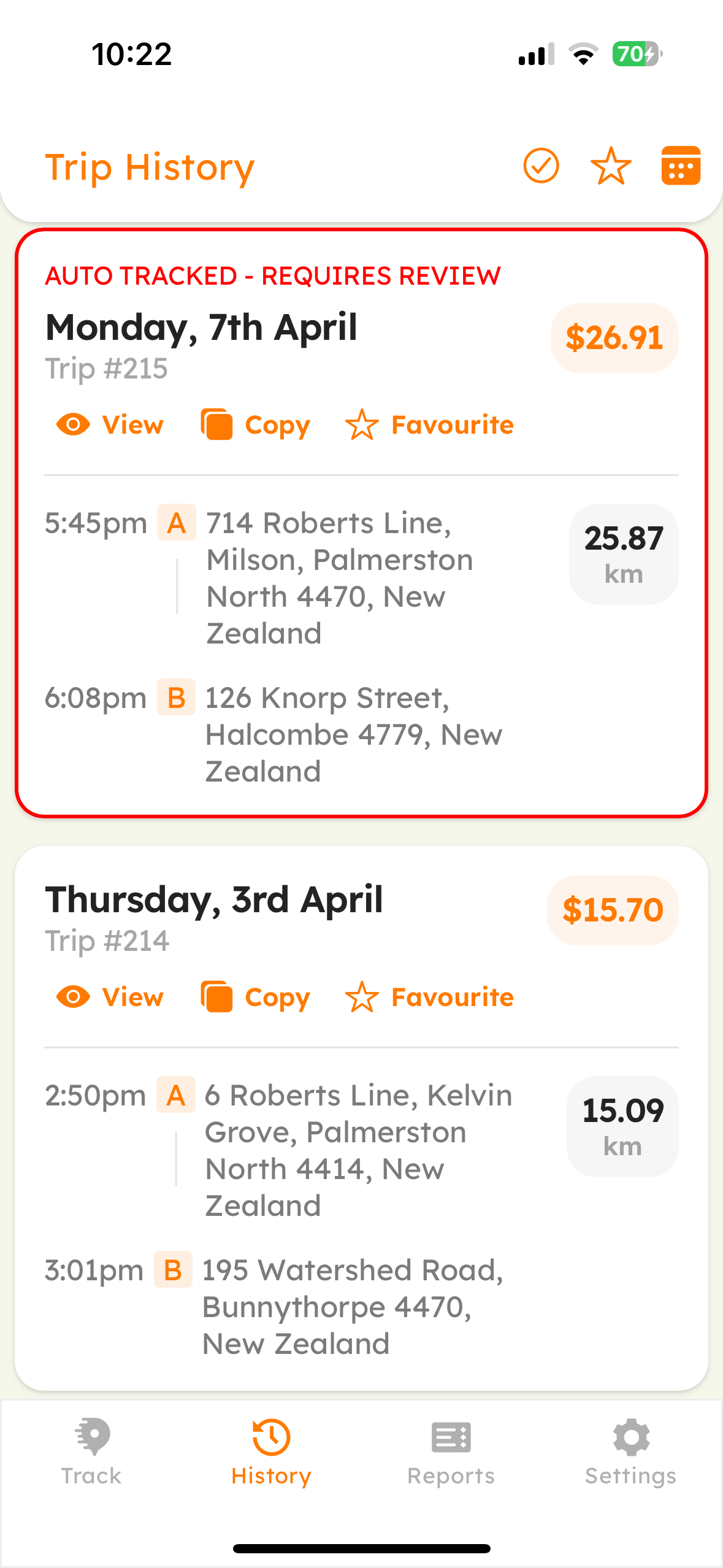This screenshot has height=1568, width=723.
Task: Switch to the Reports tab label
Action: coord(451,1475)
